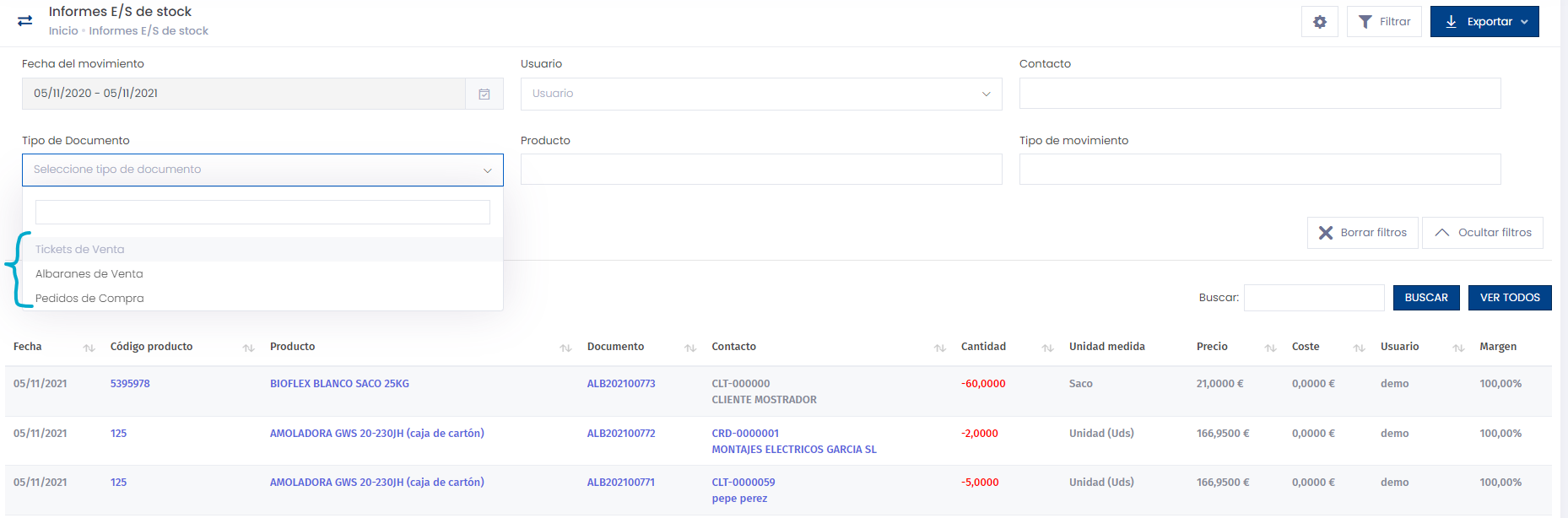
Task: Click the Buscar text input
Action: 1314,298
